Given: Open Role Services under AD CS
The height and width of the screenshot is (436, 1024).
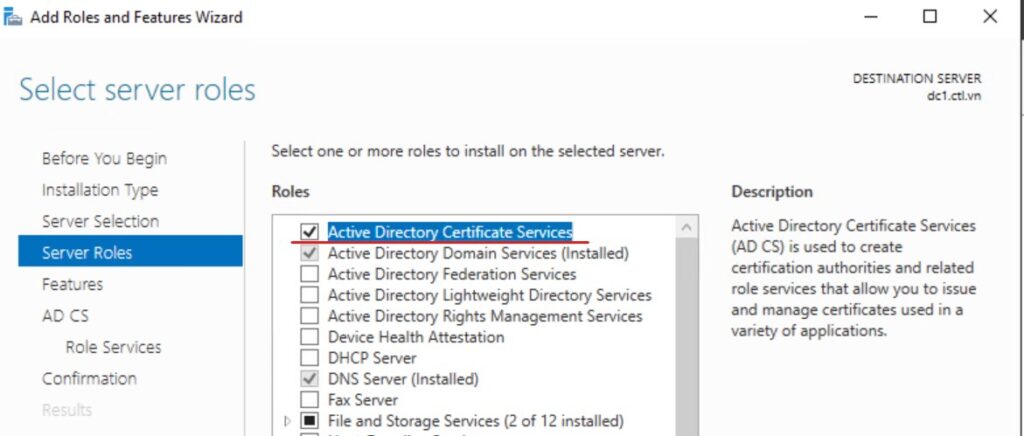Looking at the screenshot, I should (113, 347).
